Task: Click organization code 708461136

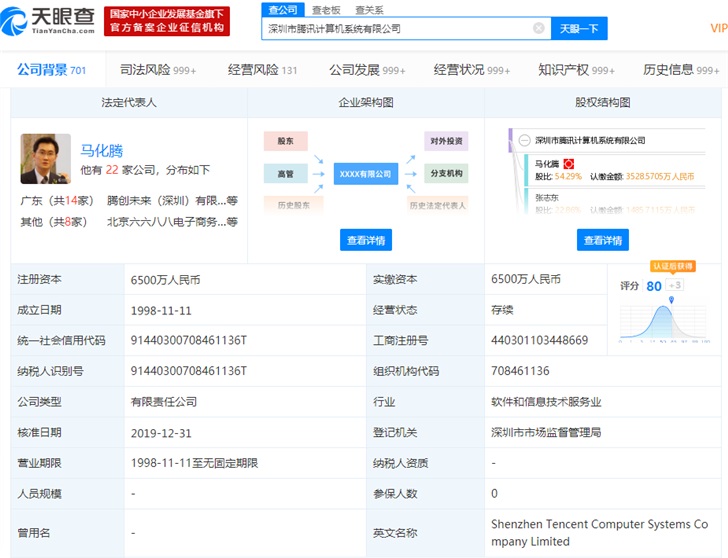Action: (x=520, y=371)
